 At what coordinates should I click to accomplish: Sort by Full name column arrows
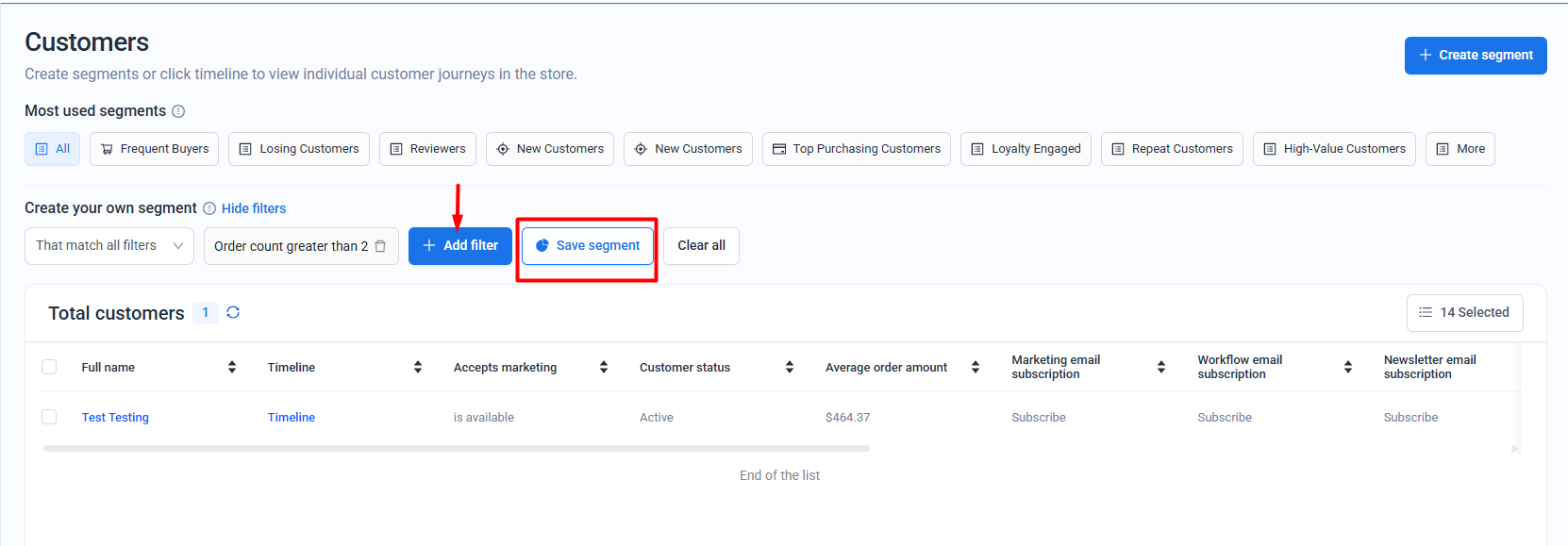232,367
